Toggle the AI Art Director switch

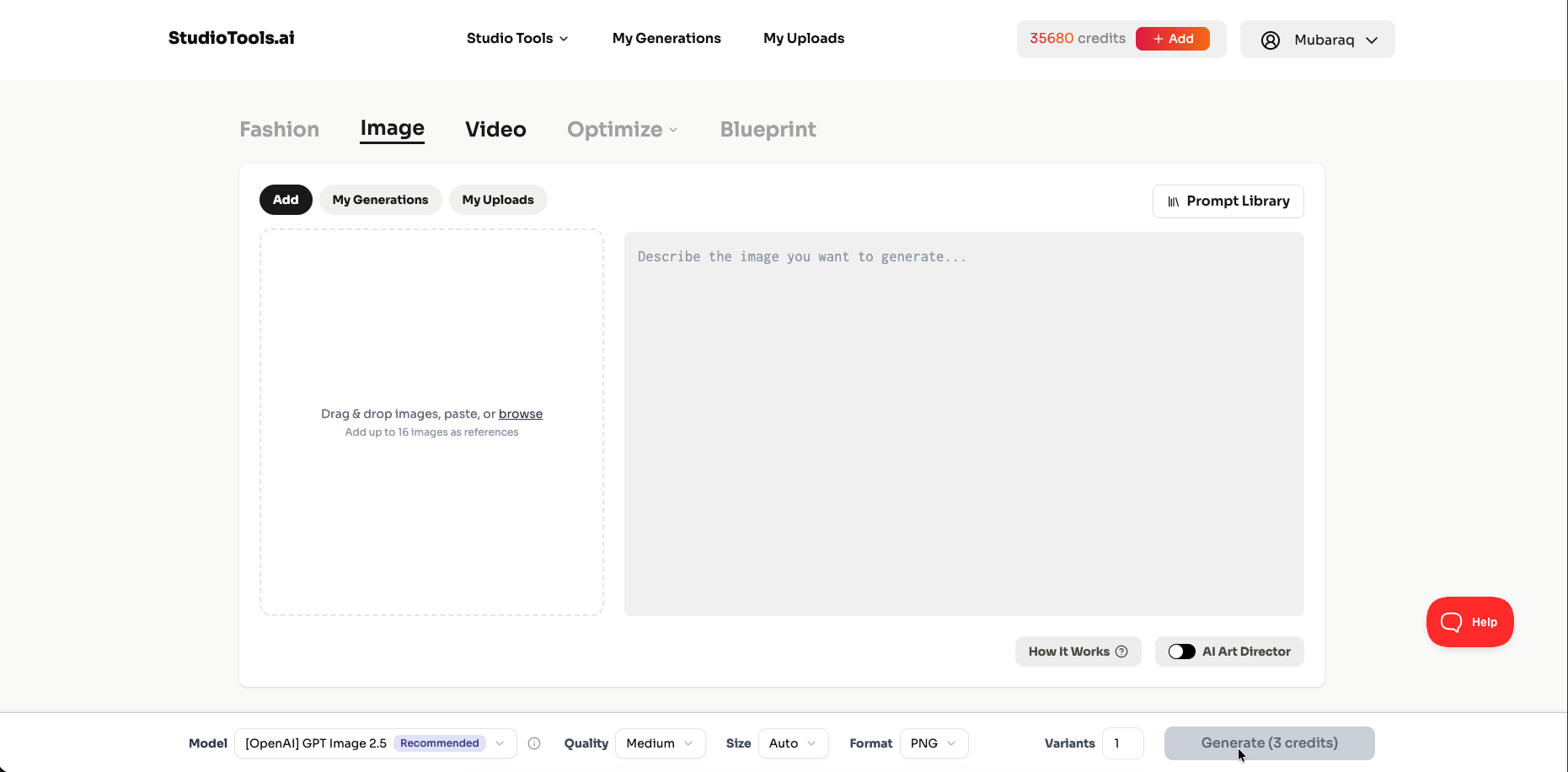pyautogui.click(x=1181, y=651)
